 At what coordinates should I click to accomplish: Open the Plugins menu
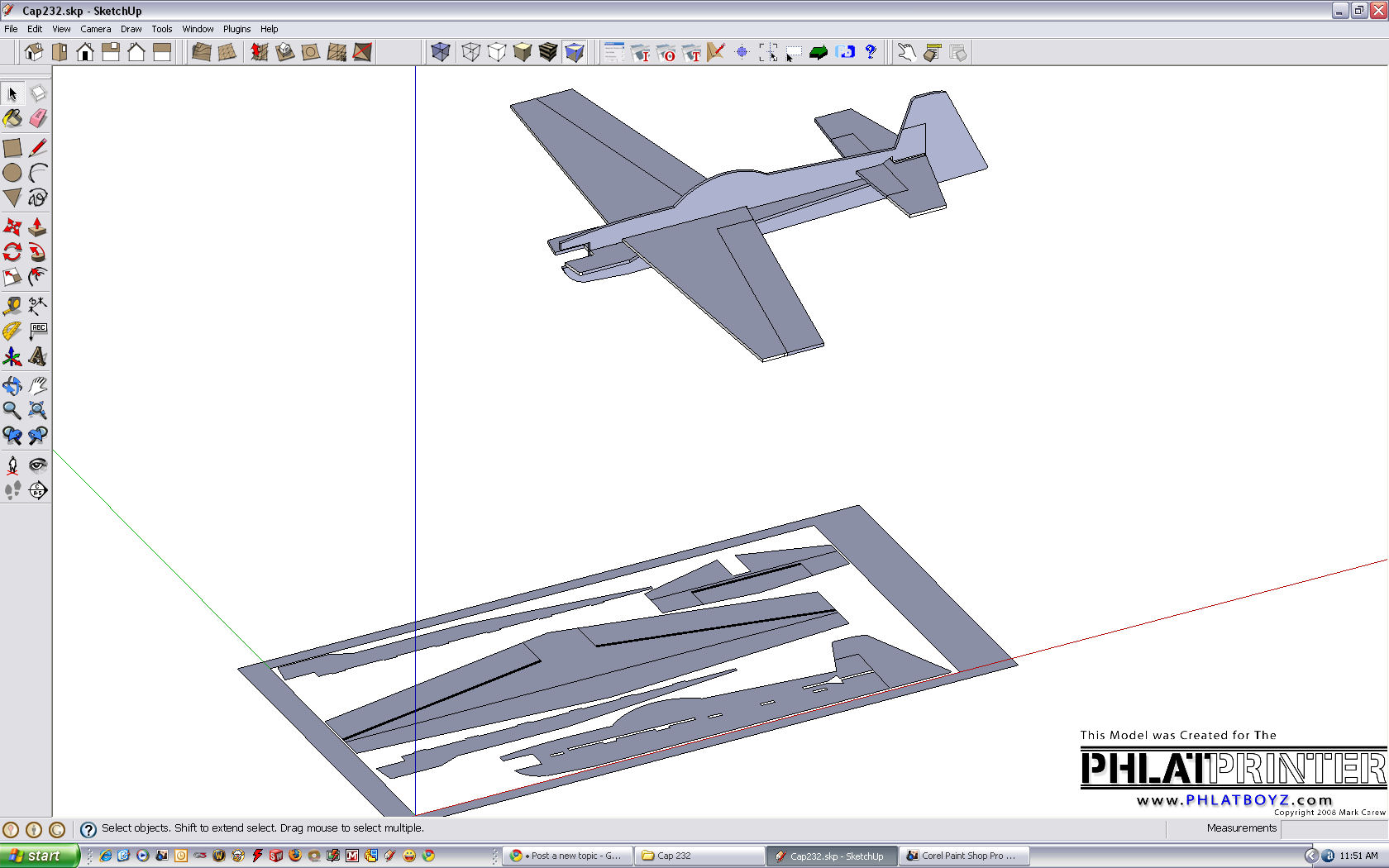(x=236, y=29)
